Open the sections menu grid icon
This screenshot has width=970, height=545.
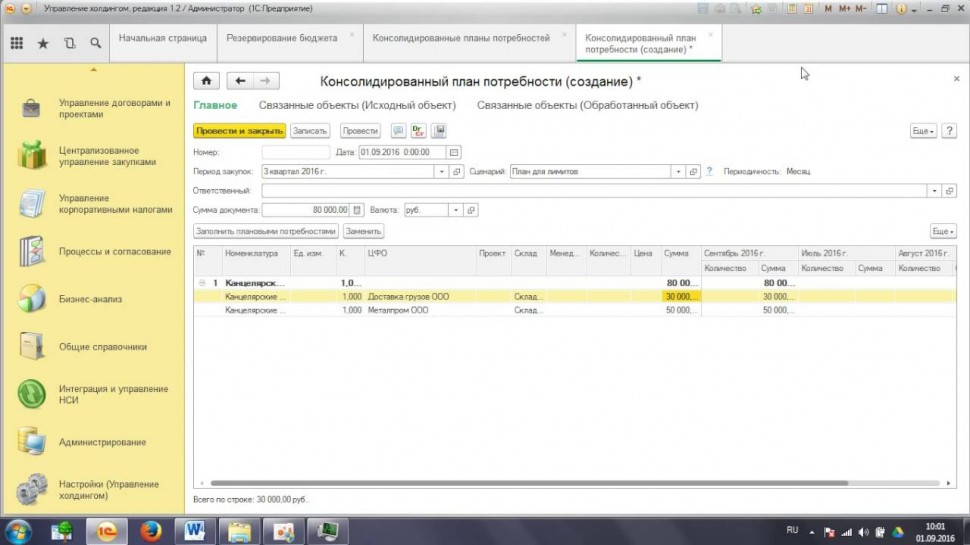[17, 44]
